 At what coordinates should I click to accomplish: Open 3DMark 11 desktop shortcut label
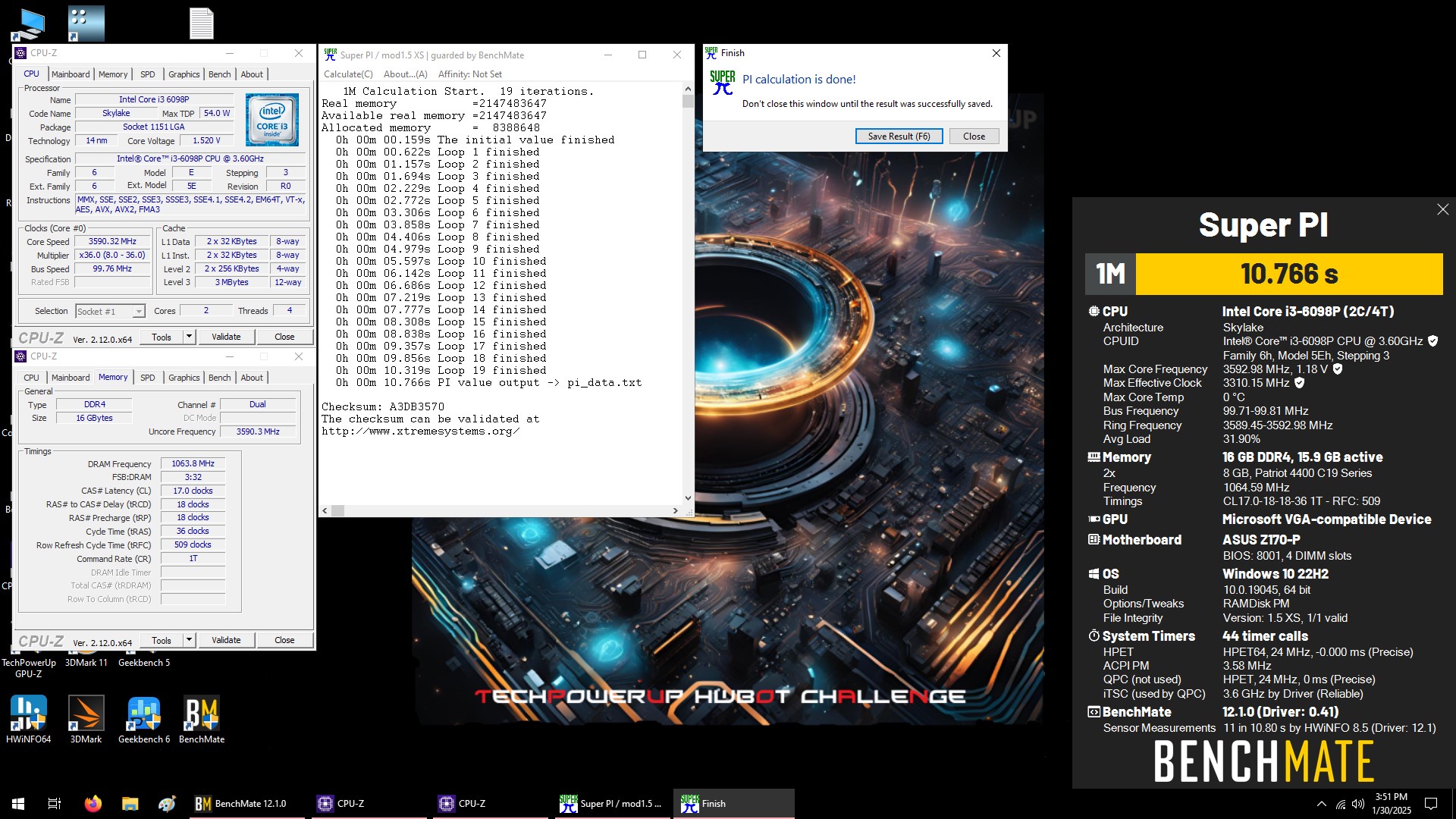(x=86, y=663)
